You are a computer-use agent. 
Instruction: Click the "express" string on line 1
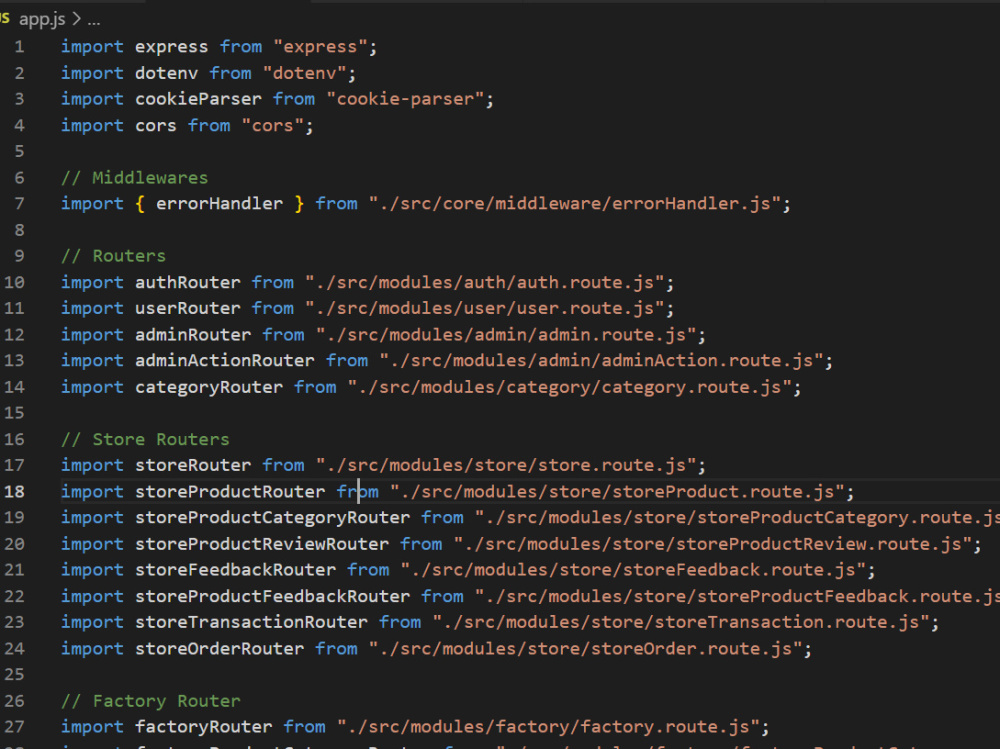[x=320, y=47]
